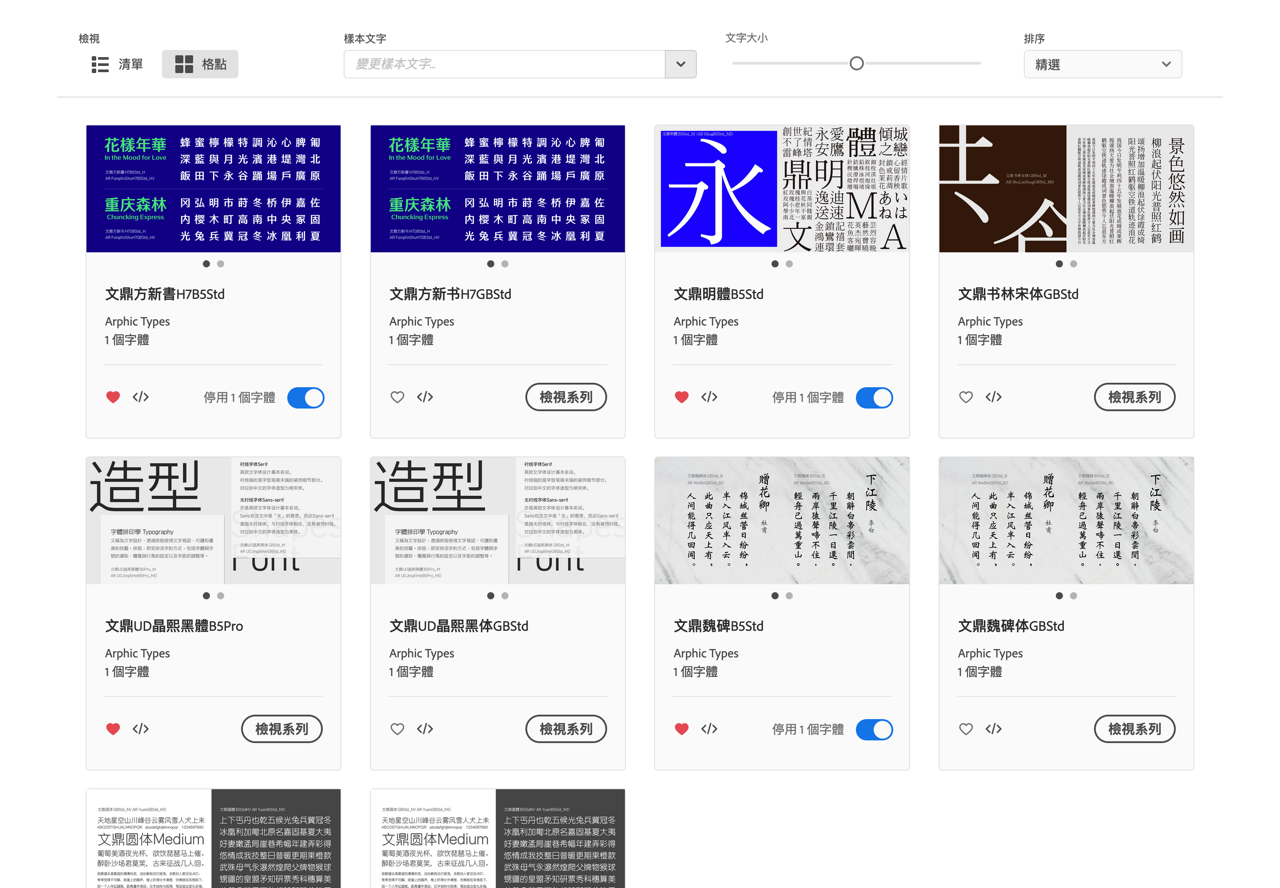
Task: Favorite 文鼎魏碑体GBStd heart icon
Action: (965, 729)
